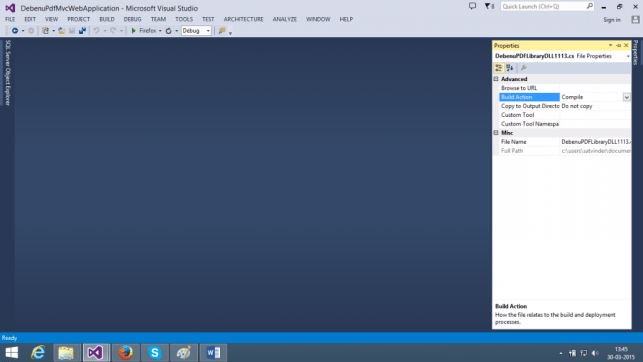Click the Navigate Backward toolbar icon

15,31
